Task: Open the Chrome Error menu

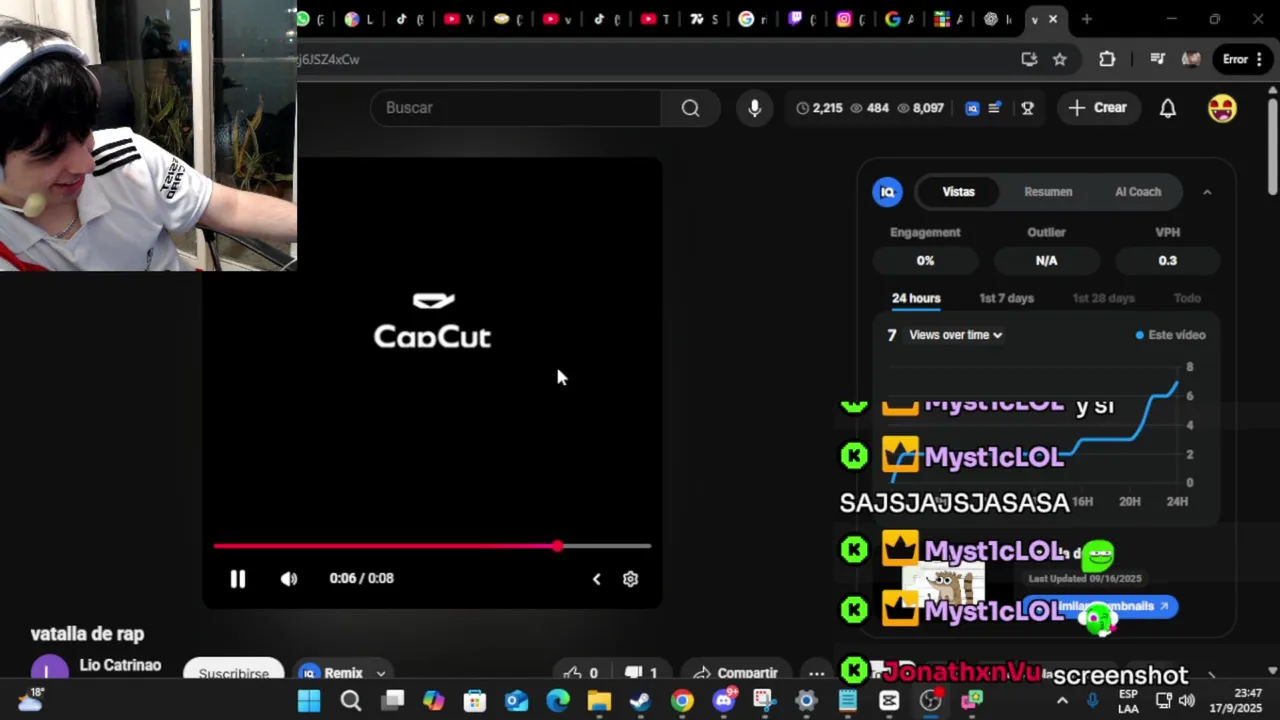Action: 1241,59
